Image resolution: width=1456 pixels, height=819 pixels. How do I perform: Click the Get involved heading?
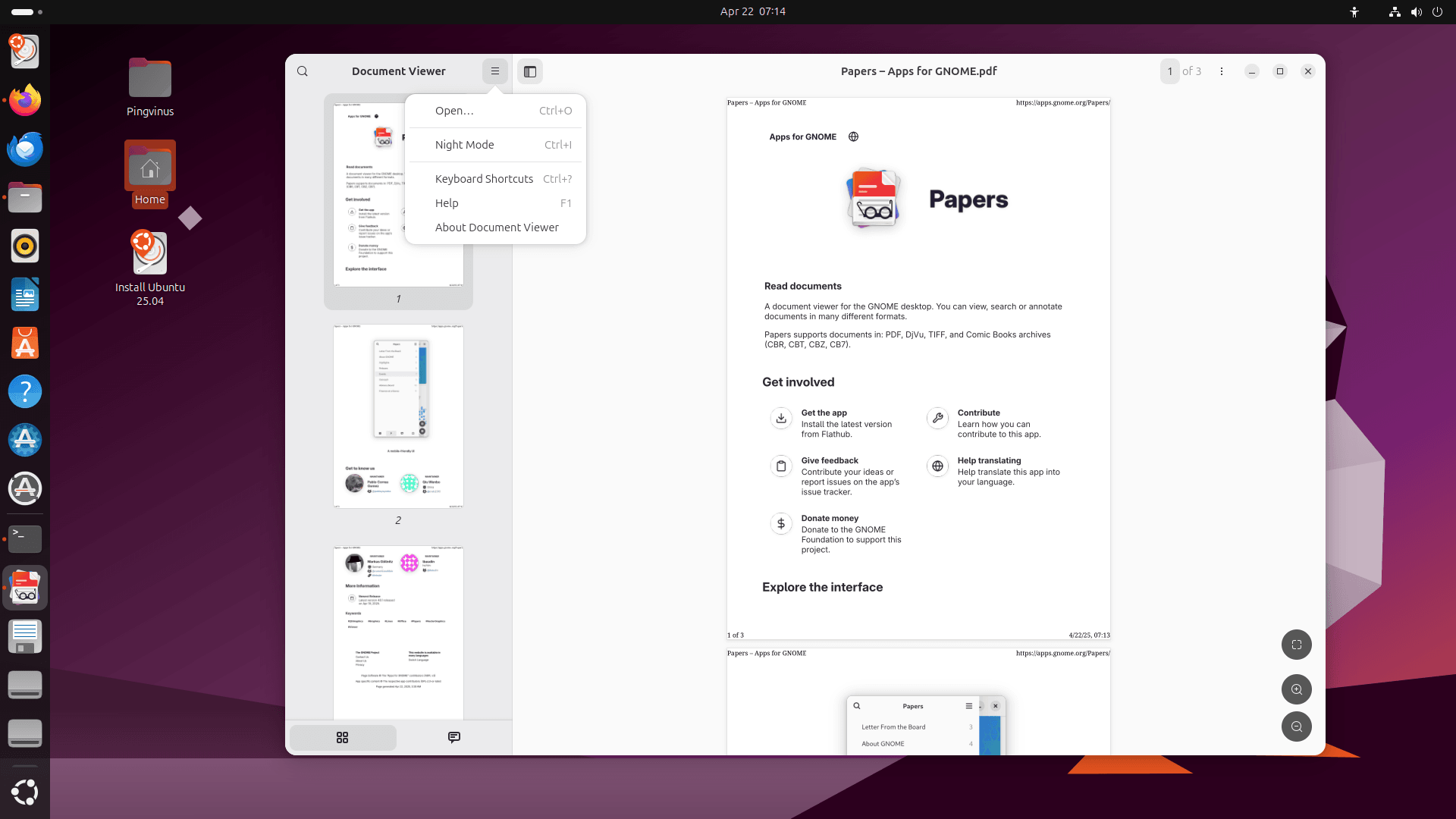[x=798, y=382]
